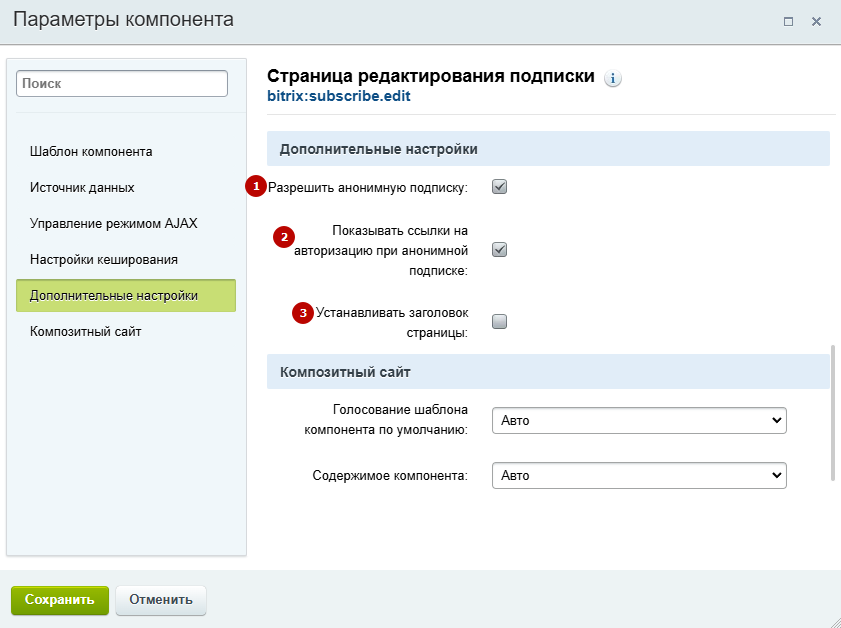This screenshot has width=841, height=628.
Task: Click the Отменить button
Action: (161, 600)
